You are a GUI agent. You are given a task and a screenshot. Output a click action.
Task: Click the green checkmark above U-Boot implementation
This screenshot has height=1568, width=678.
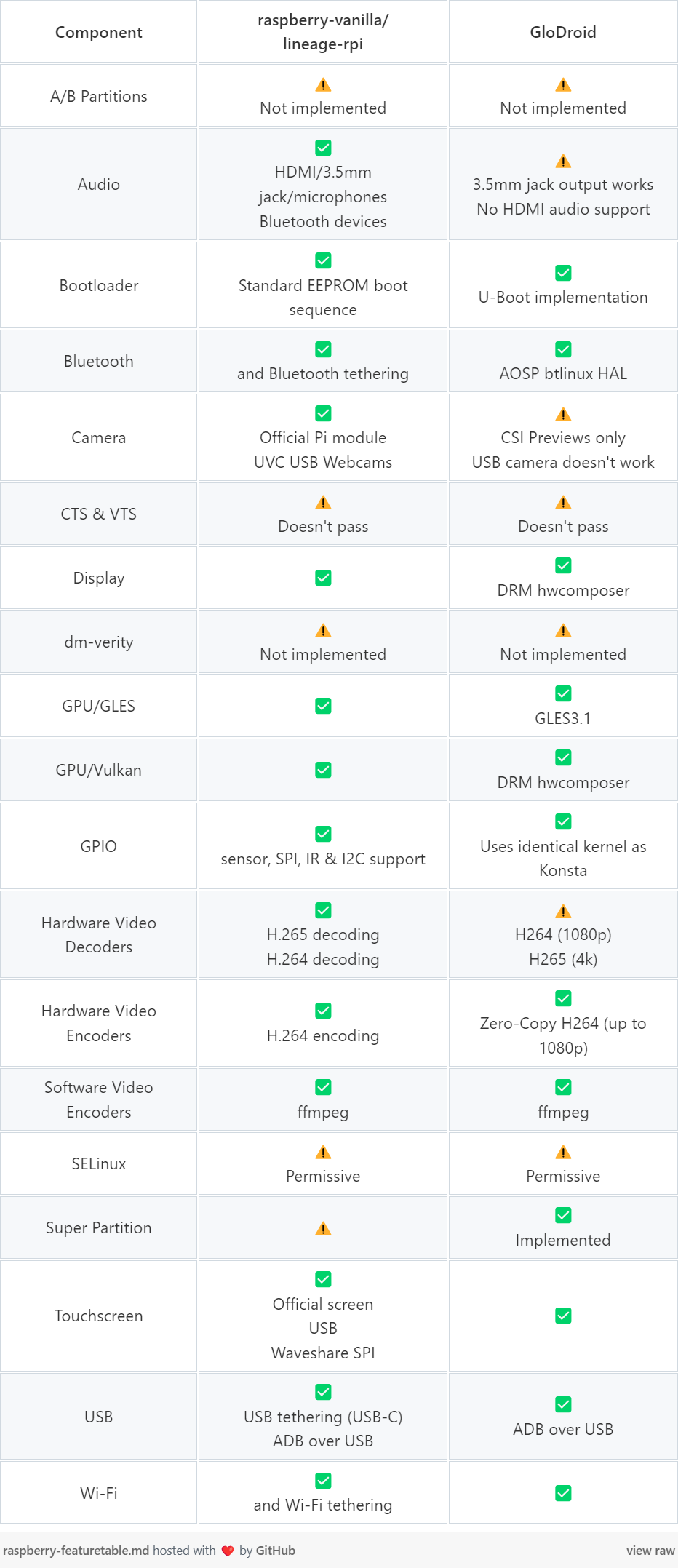(563, 273)
